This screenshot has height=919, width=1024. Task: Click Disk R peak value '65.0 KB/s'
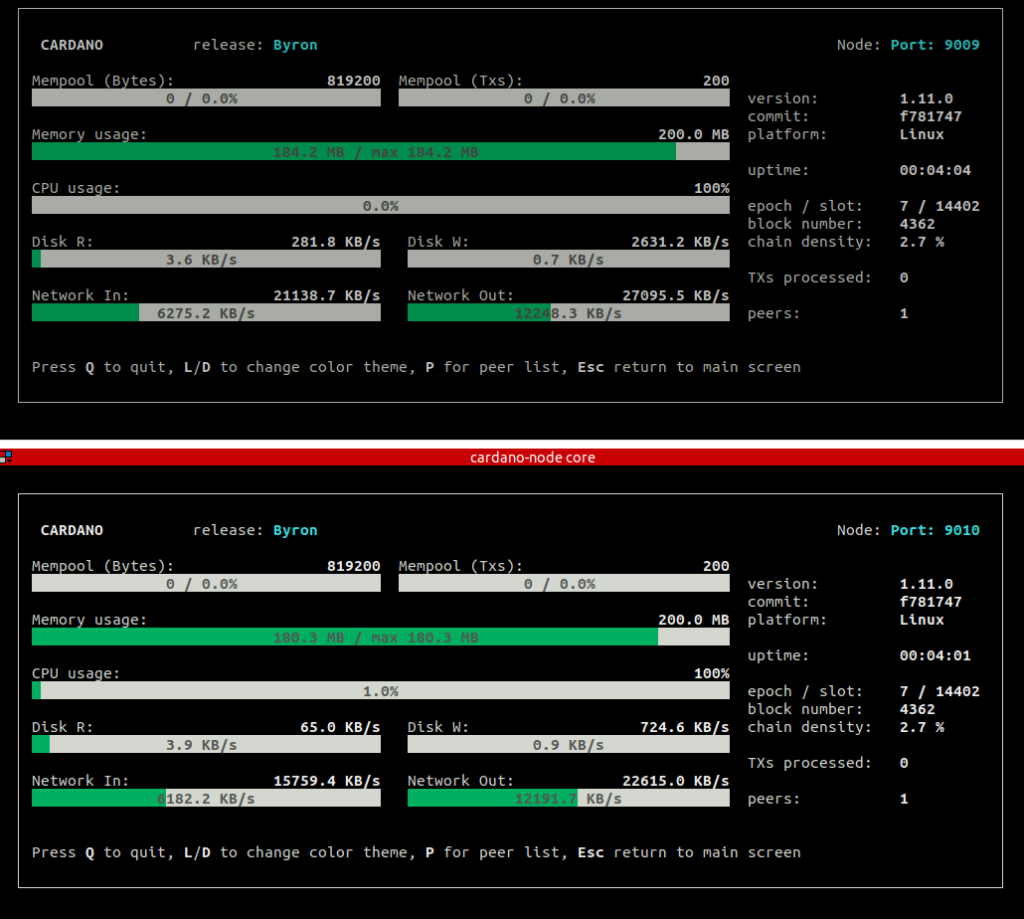point(340,727)
